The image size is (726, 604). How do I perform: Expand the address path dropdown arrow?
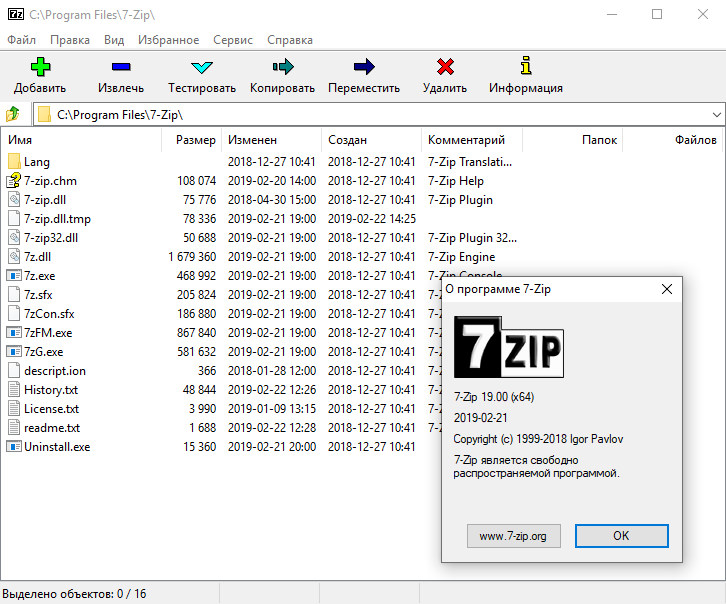tap(716, 114)
